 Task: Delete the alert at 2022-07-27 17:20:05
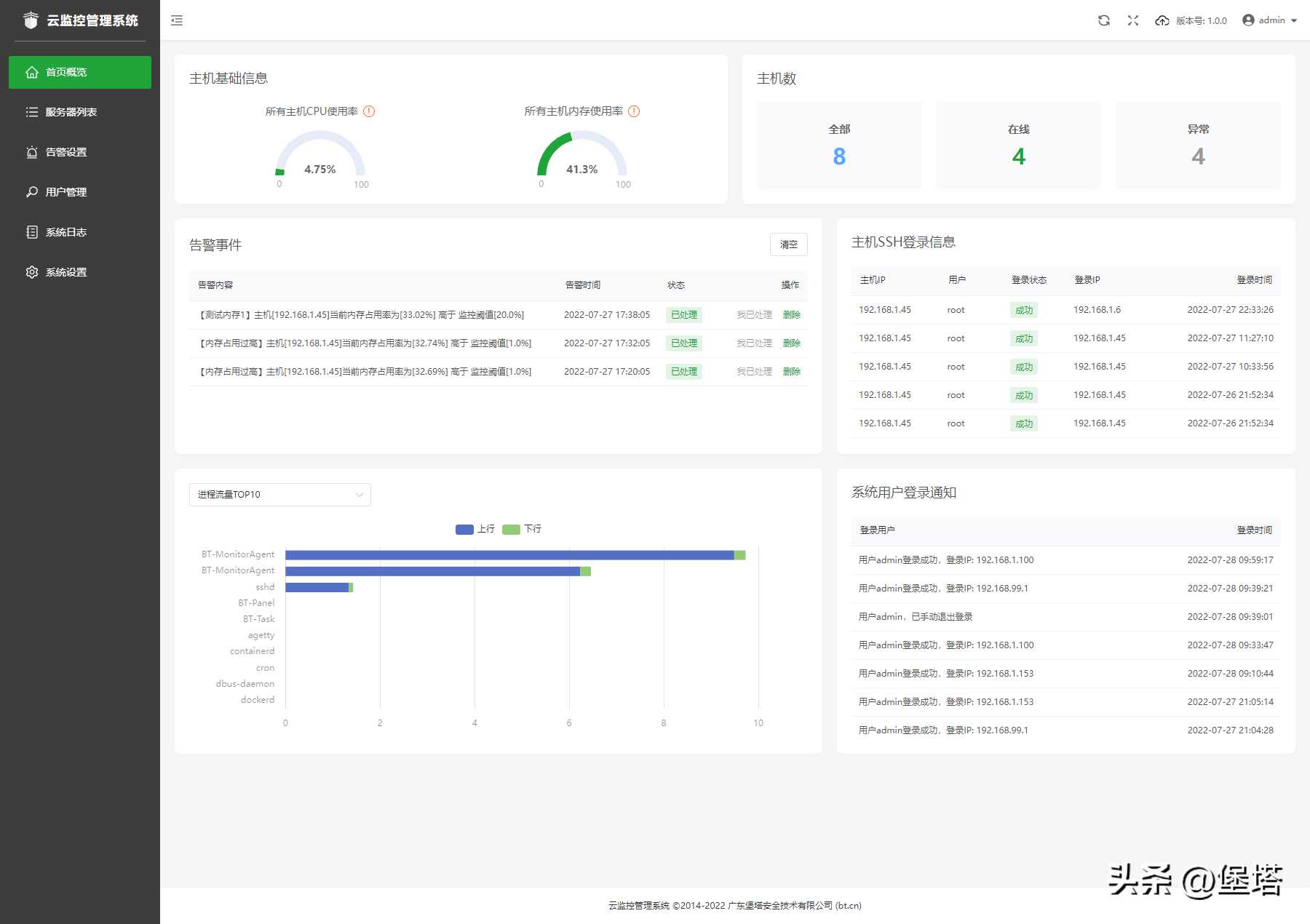point(792,372)
